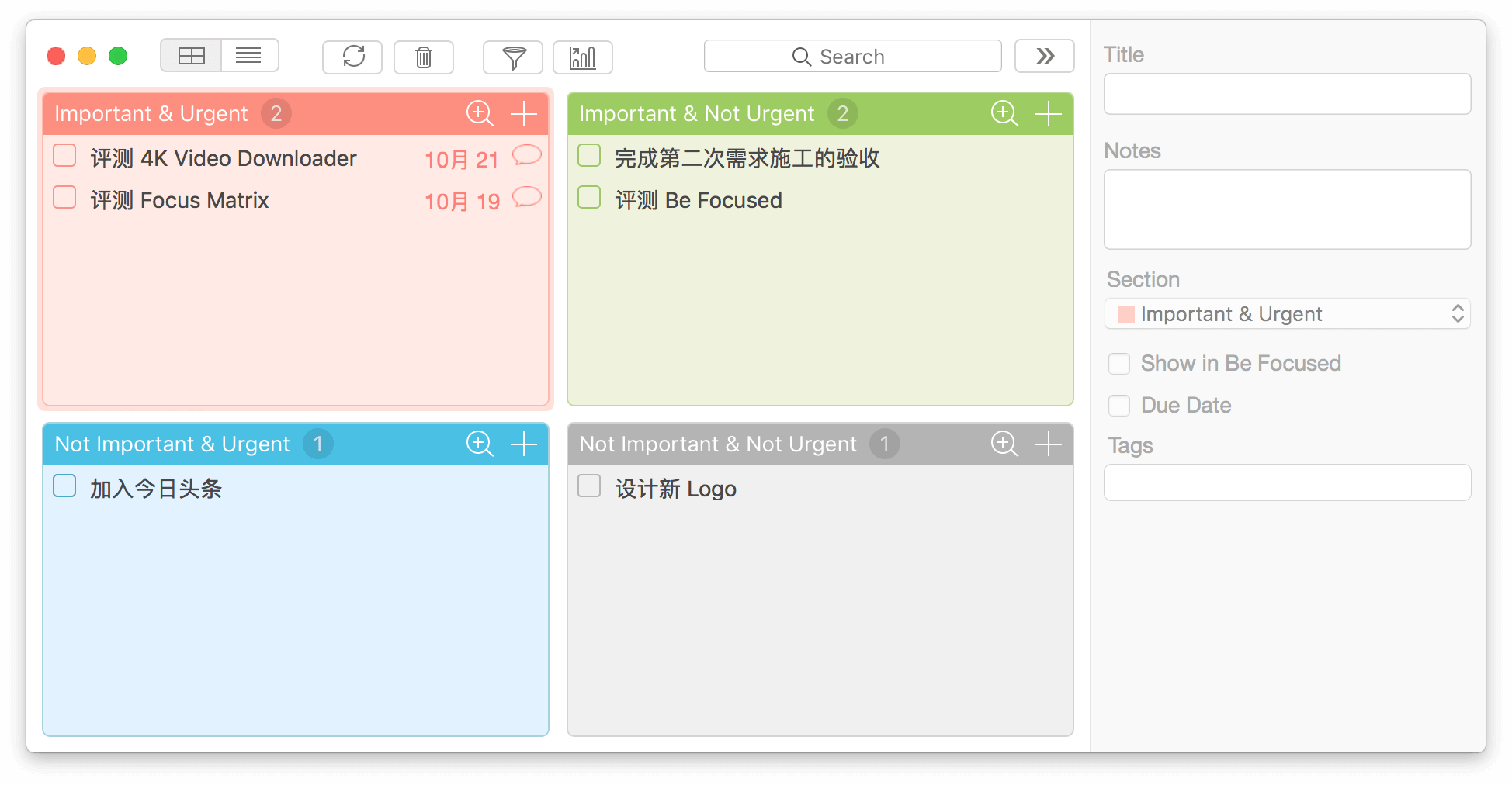The width and height of the screenshot is (1512, 785).
Task: Add a task to Not Important & Not Urgent
Action: [1049, 444]
